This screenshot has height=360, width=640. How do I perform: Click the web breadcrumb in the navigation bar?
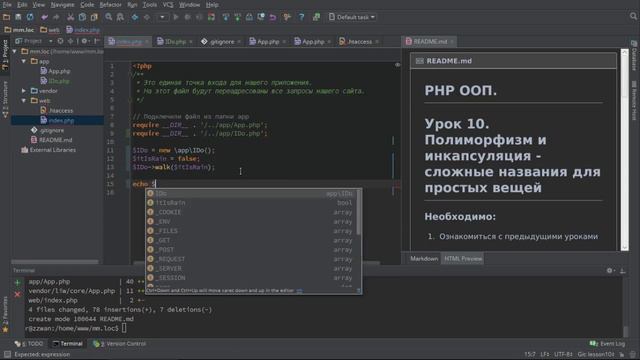(x=50, y=30)
